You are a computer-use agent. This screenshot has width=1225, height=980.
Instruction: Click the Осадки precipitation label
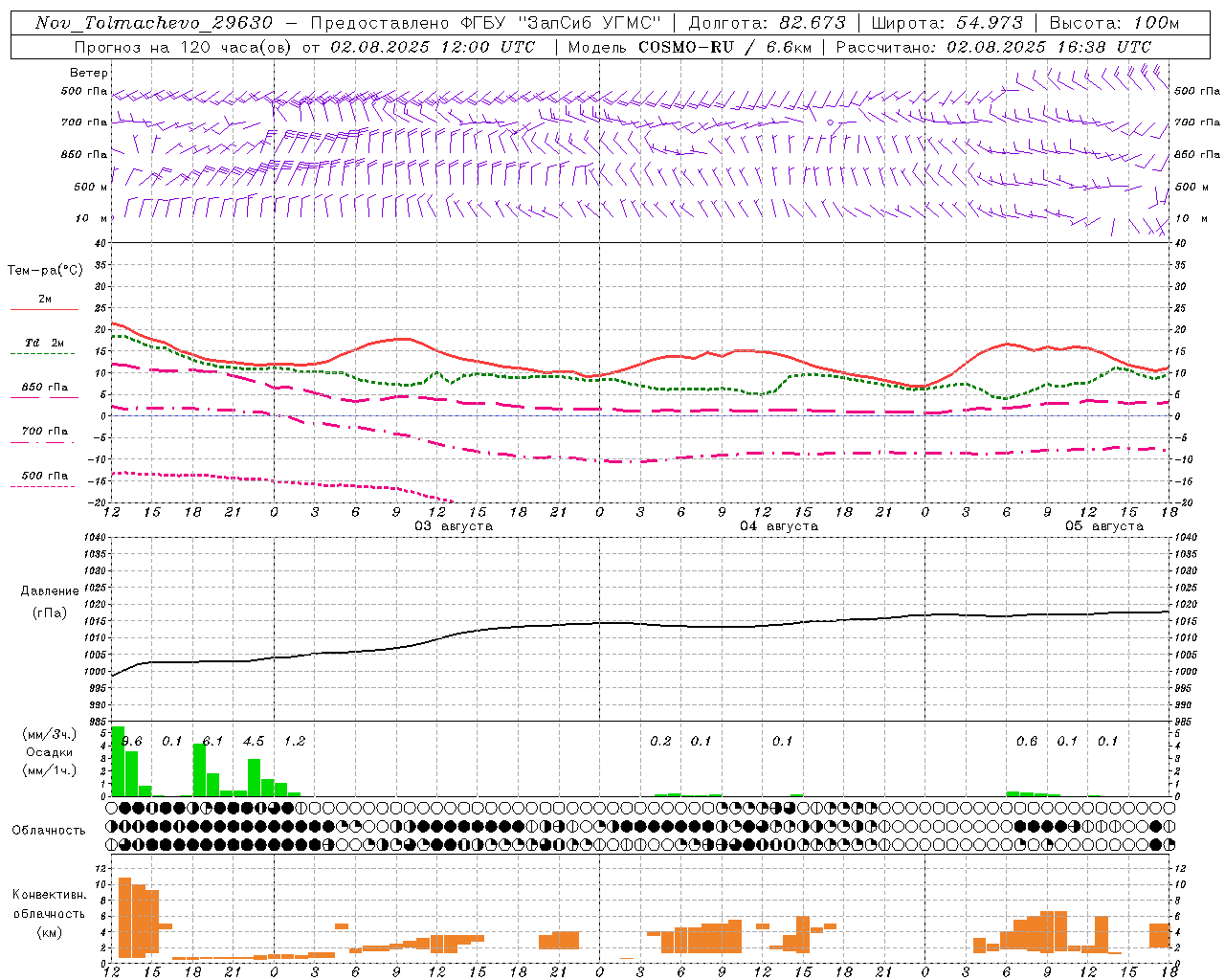[49, 752]
